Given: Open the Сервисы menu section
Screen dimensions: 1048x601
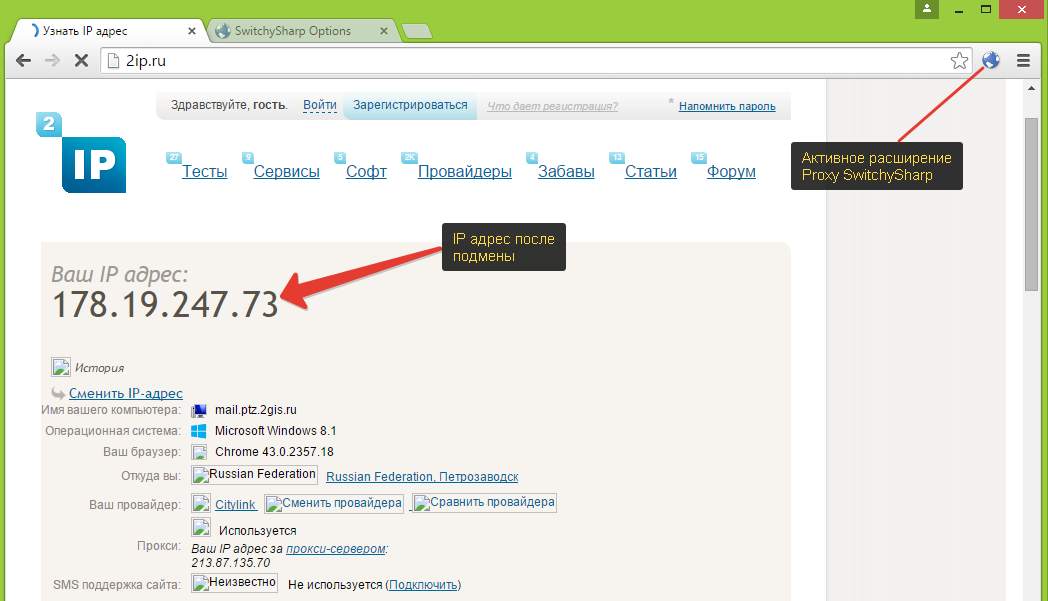Looking at the screenshot, I should tap(287, 171).
